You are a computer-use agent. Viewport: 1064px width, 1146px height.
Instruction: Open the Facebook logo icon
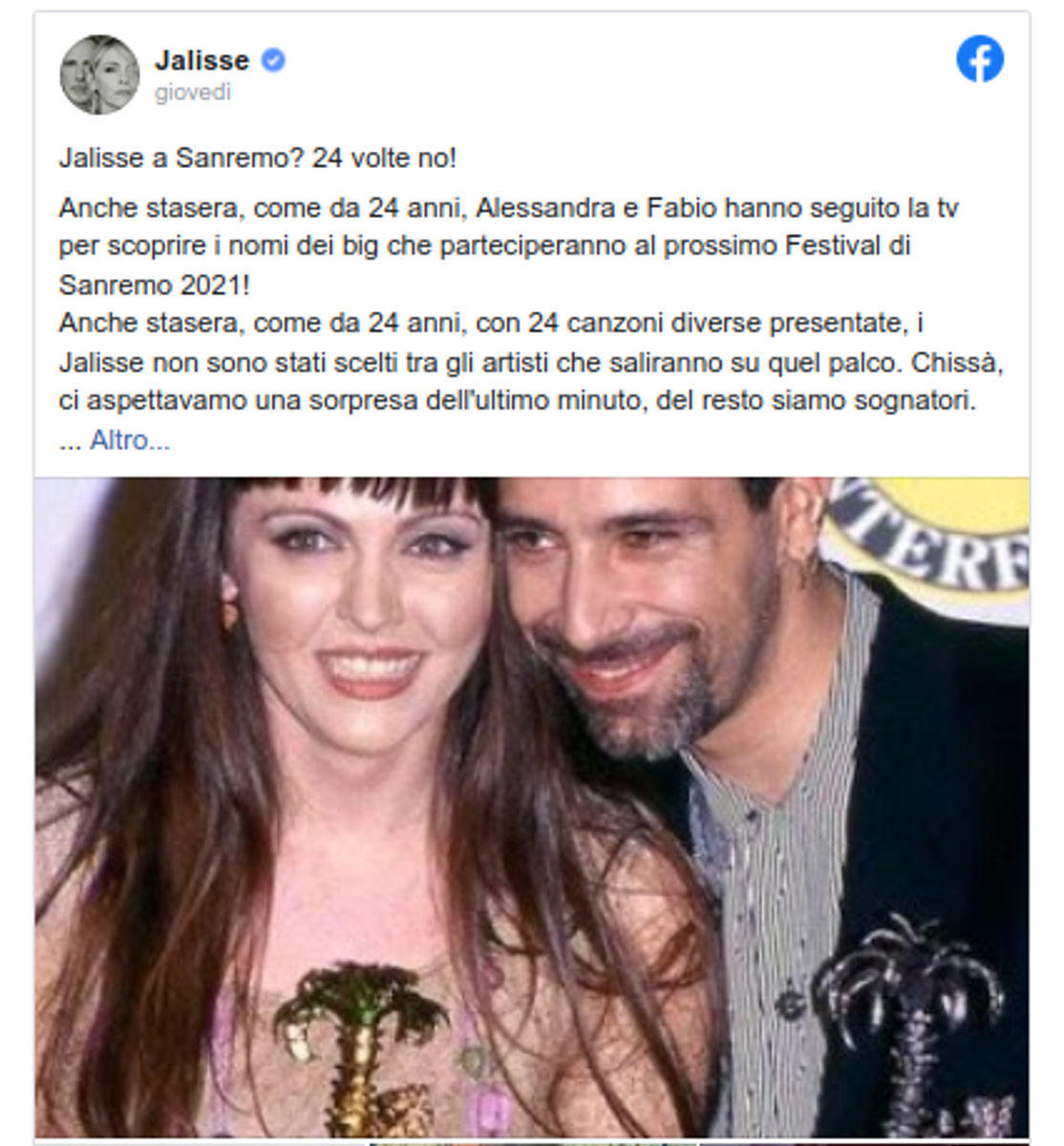[x=980, y=59]
